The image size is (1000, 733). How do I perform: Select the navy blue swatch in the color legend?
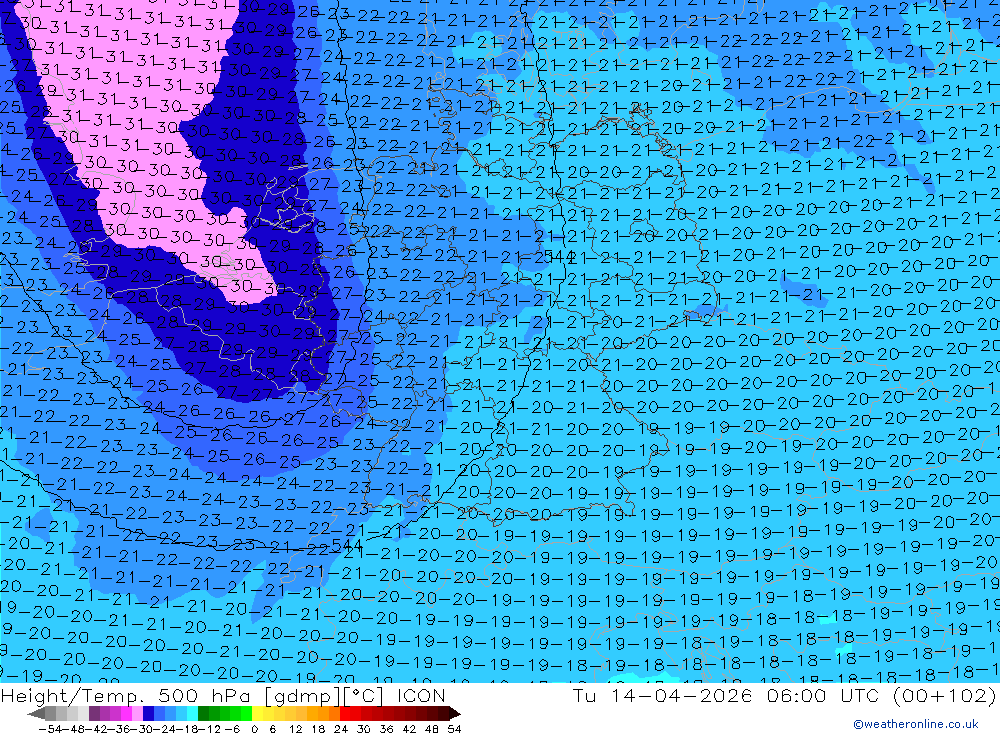[149, 713]
